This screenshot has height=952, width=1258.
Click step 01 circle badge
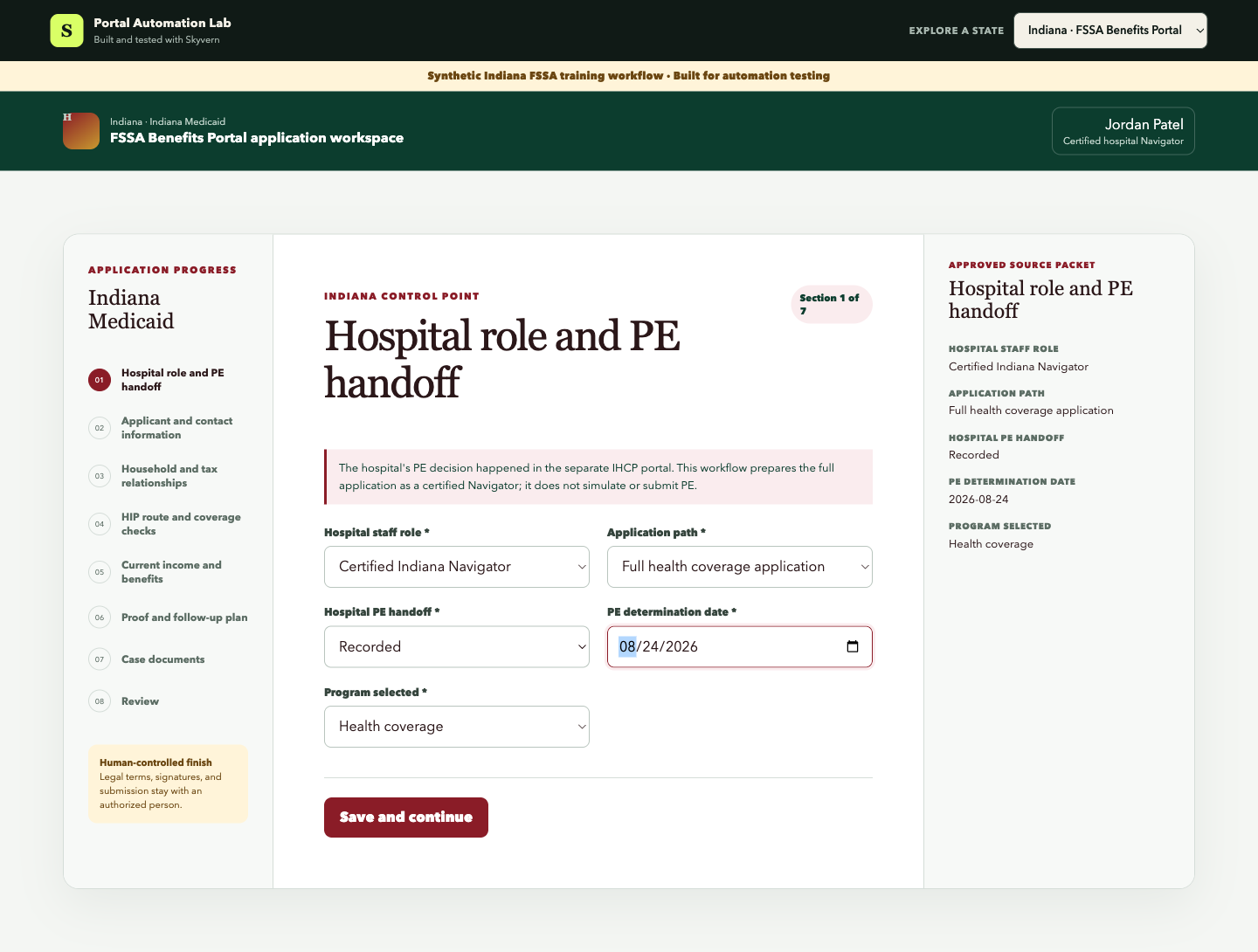(x=100, y=380)
